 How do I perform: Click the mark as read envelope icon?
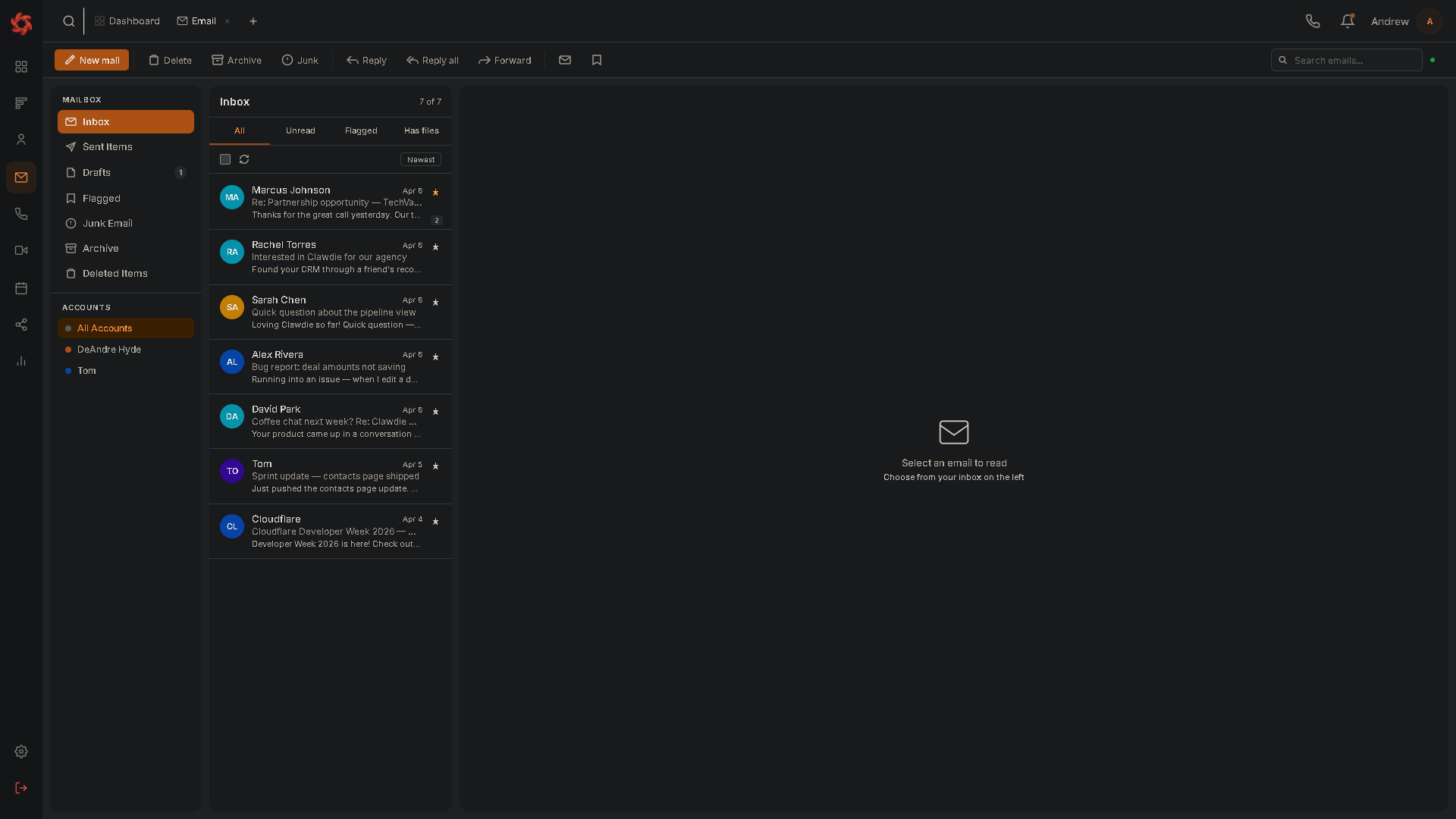565,60
